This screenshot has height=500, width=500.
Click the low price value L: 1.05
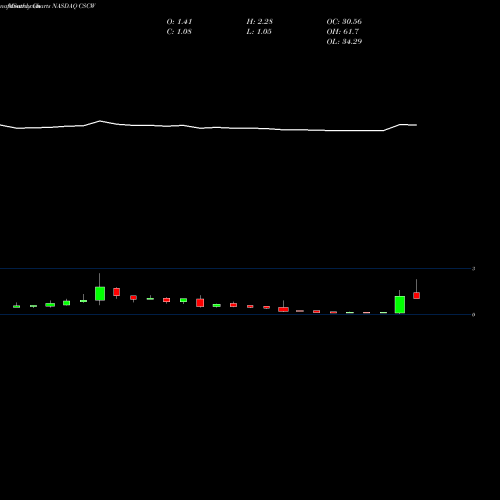(x=259, y=32)
